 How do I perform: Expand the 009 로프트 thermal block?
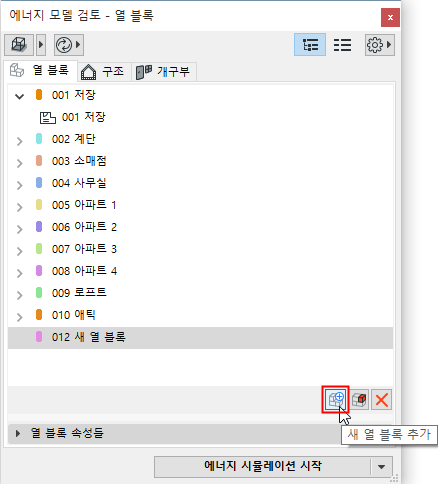pos(19,295)
